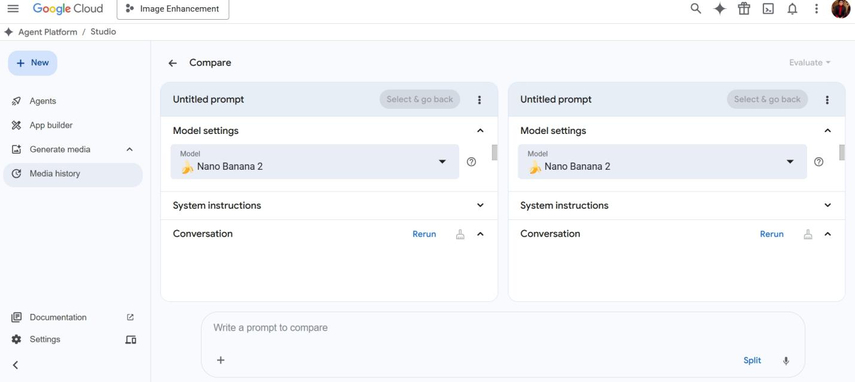The width and height of the screenshot is (855, 382).
Task: Click the devices icon beside Settings
Action: pos(130,339)
